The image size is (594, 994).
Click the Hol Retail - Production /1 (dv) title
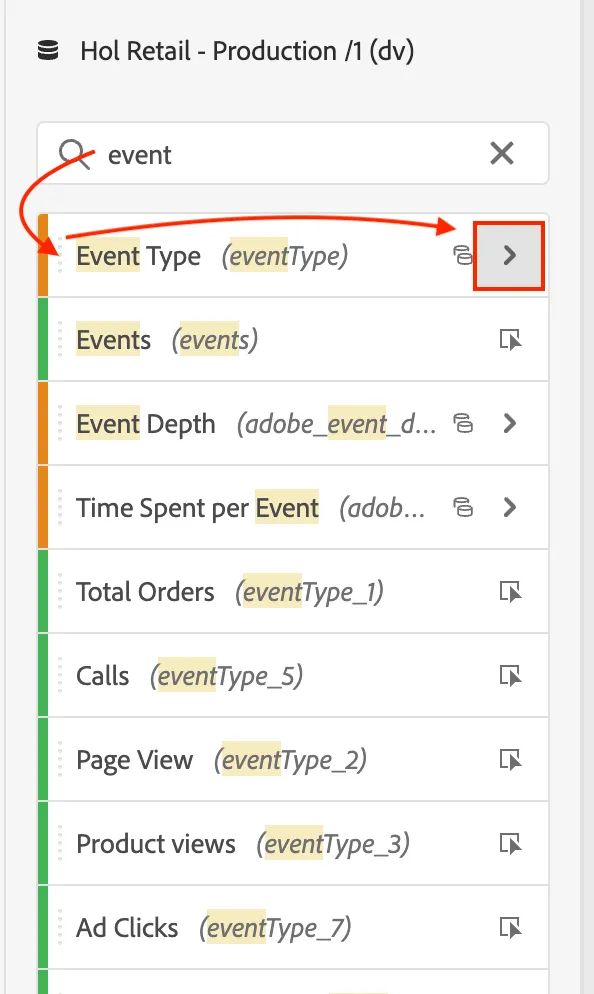tap(247, 51)
